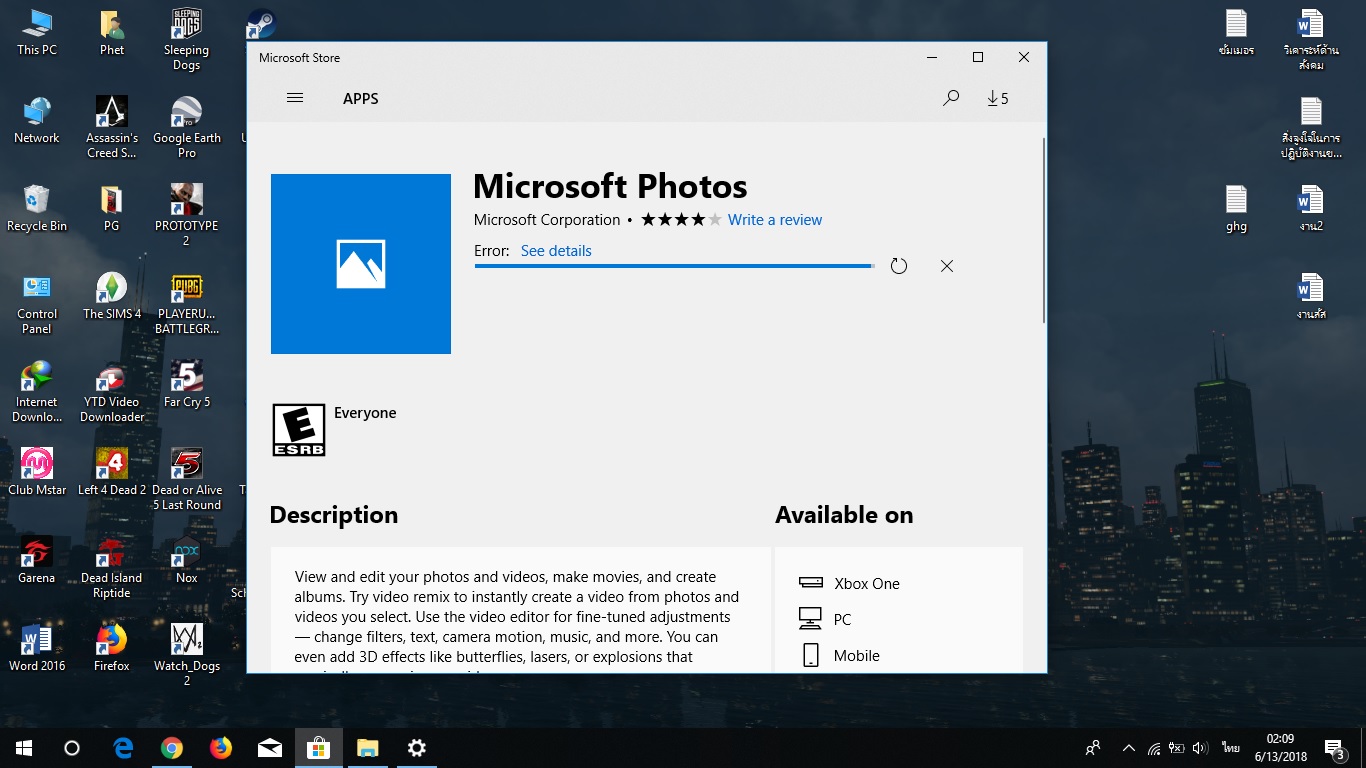Select the Sleeping Dogs desktop shortcut
Image resolution: width=1366 pixels, height=768 pixels.
click(186, 40)
